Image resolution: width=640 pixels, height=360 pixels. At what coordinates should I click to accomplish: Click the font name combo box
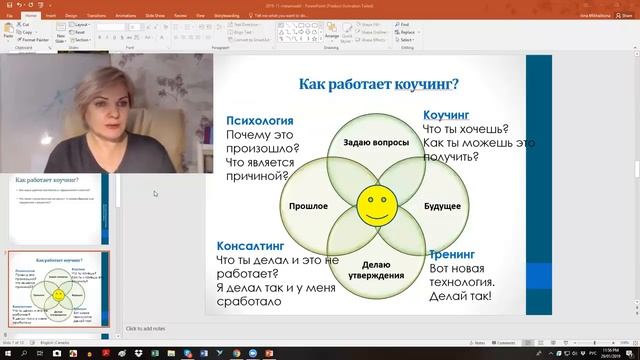click(x=111, y=27)
